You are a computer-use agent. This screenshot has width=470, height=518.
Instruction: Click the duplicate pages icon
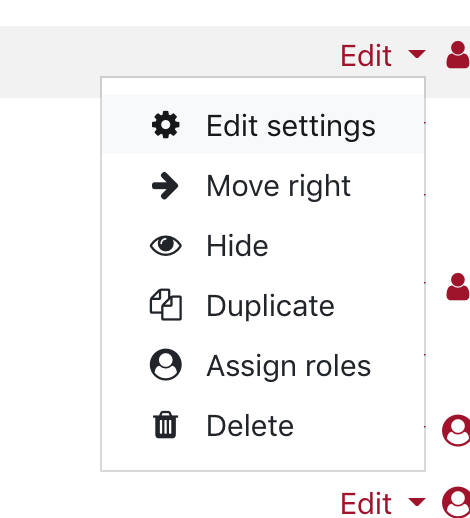coord(166,305)
